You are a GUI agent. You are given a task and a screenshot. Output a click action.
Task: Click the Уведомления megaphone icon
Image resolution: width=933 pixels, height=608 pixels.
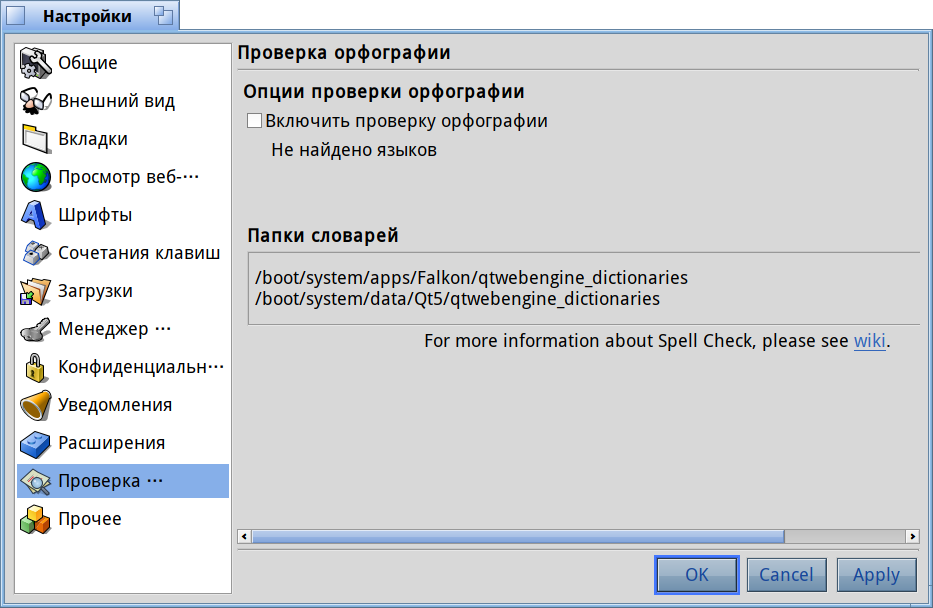coord(36,406)
